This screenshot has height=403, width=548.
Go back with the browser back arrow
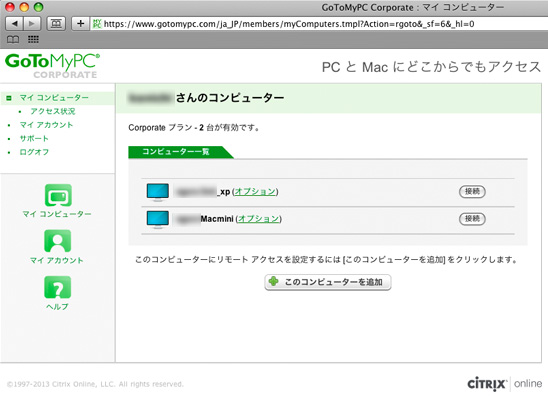(x=15, y=23)
